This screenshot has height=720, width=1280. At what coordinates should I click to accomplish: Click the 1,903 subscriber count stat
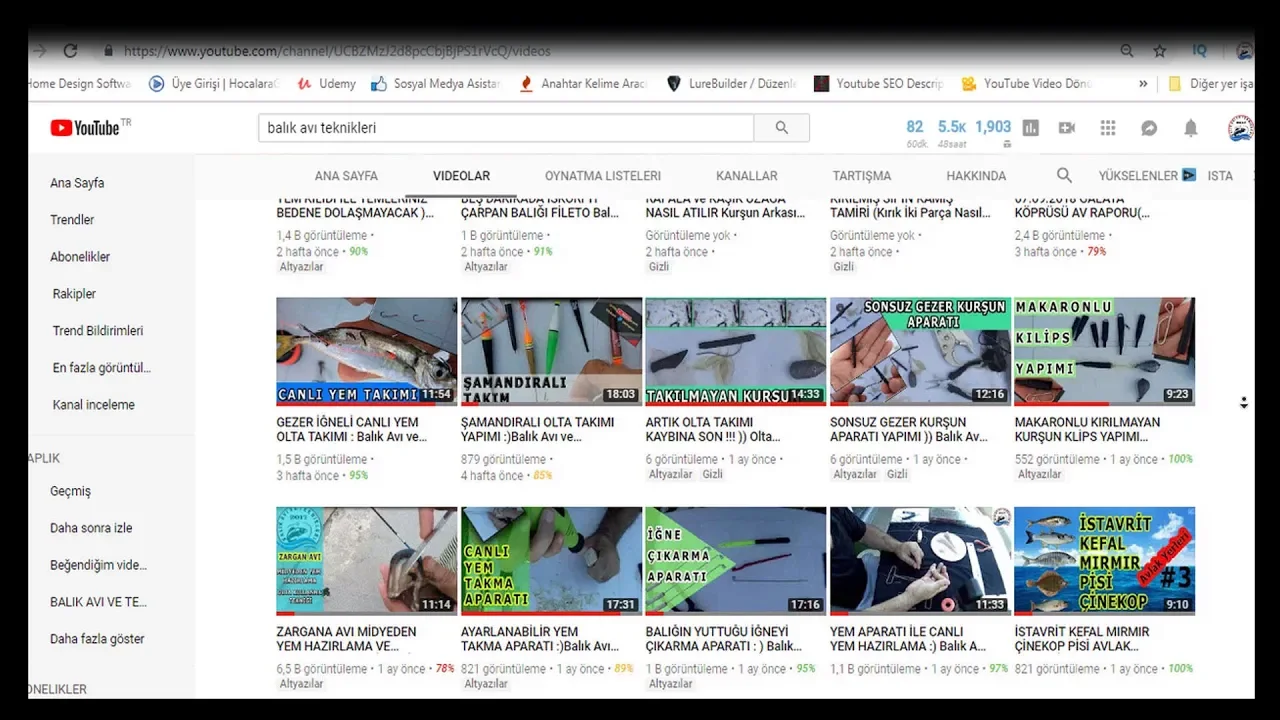pyautogui.click(x=993, y=127)
